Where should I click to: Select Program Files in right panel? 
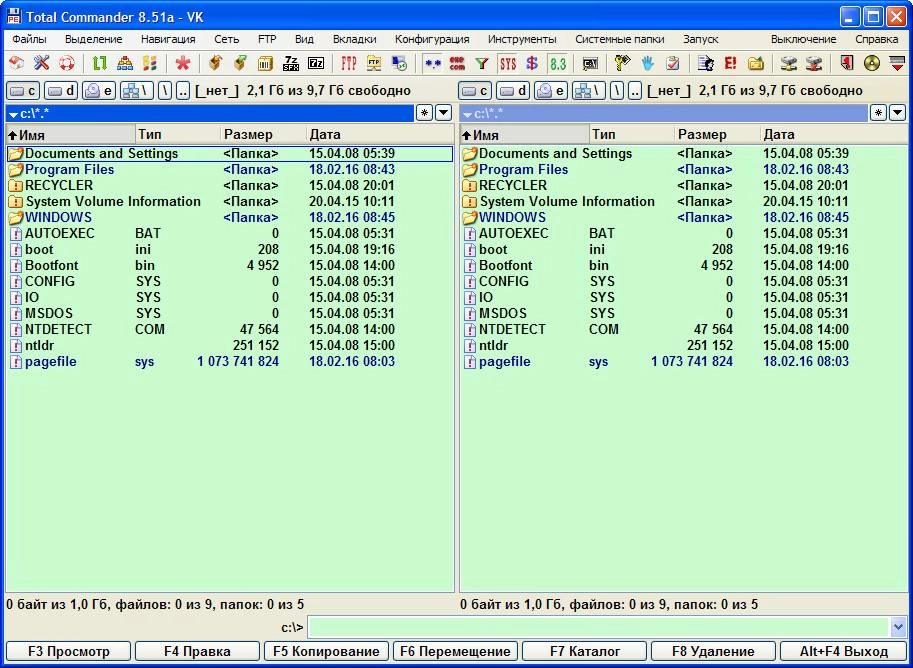tap(684, 169)
